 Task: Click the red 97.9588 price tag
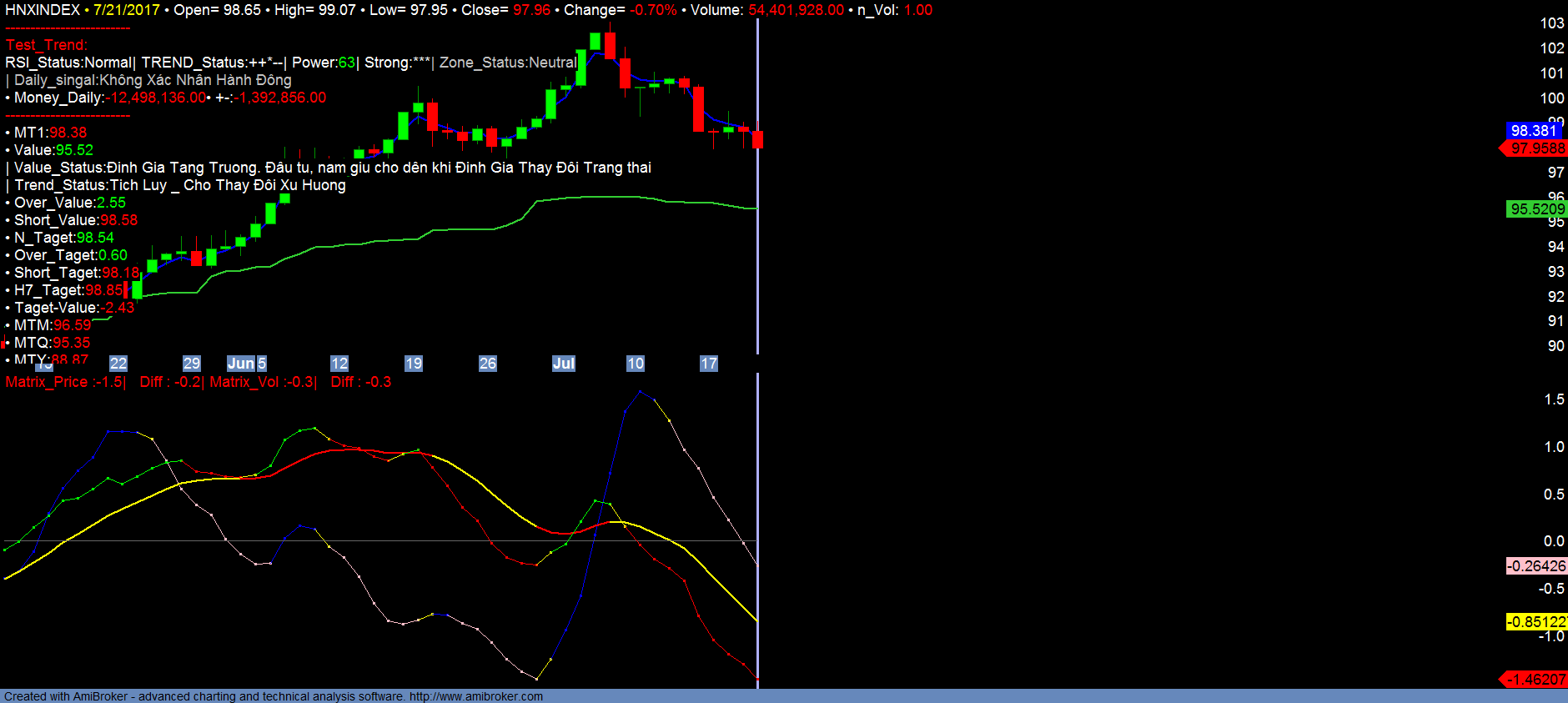pos(1537,148)
